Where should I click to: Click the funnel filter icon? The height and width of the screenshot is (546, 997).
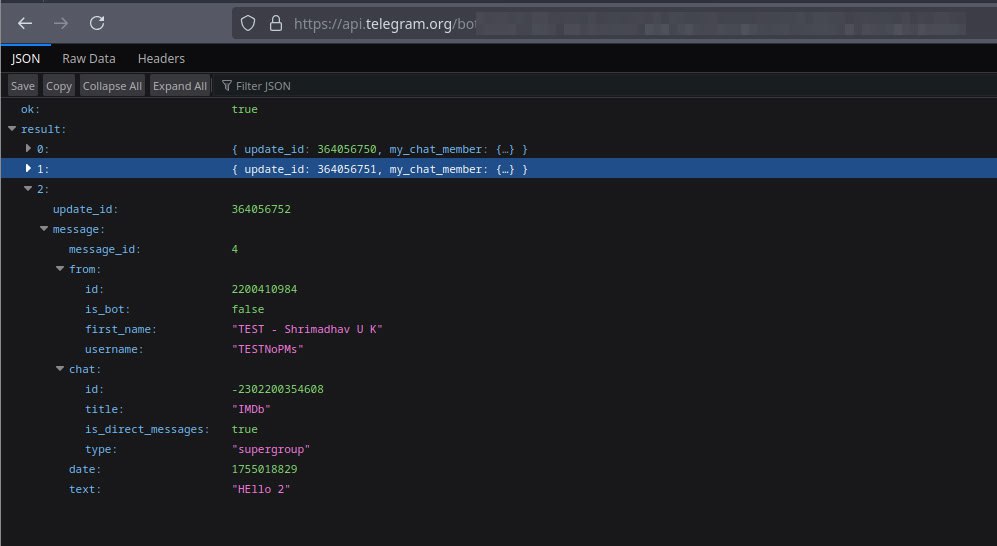(x=227, y=86)
